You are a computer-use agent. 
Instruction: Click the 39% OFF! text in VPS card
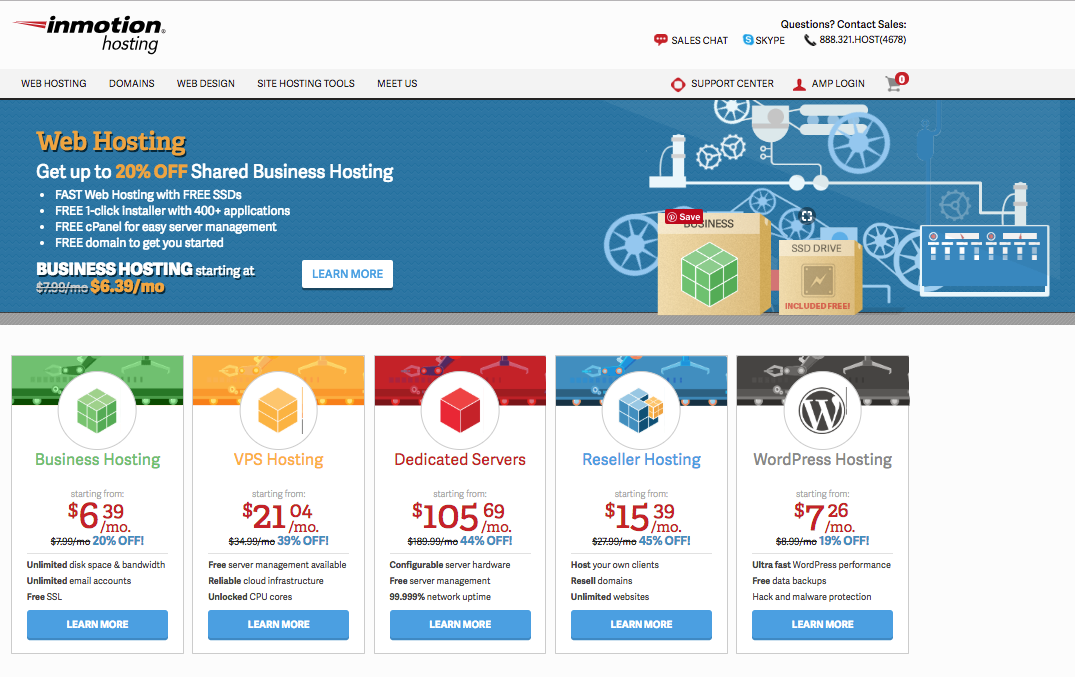[x=303, y=541]
